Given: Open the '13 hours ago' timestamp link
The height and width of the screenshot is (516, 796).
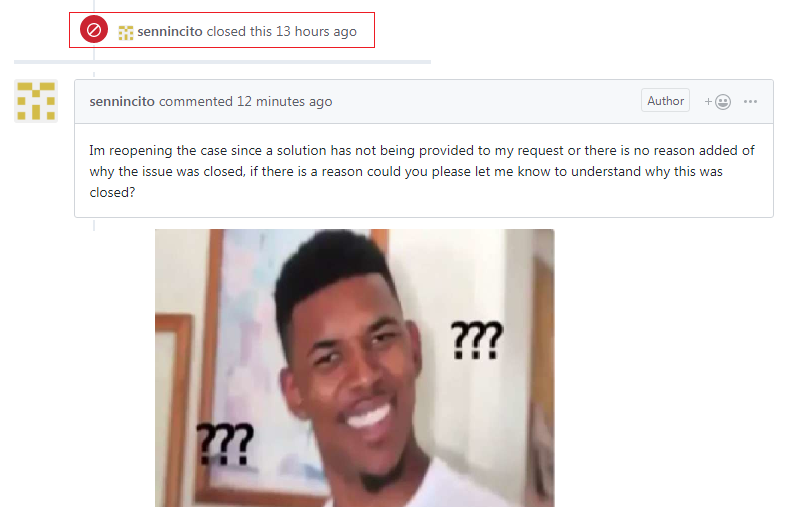Looking at the screenshot, I should [x=316, y=31].
